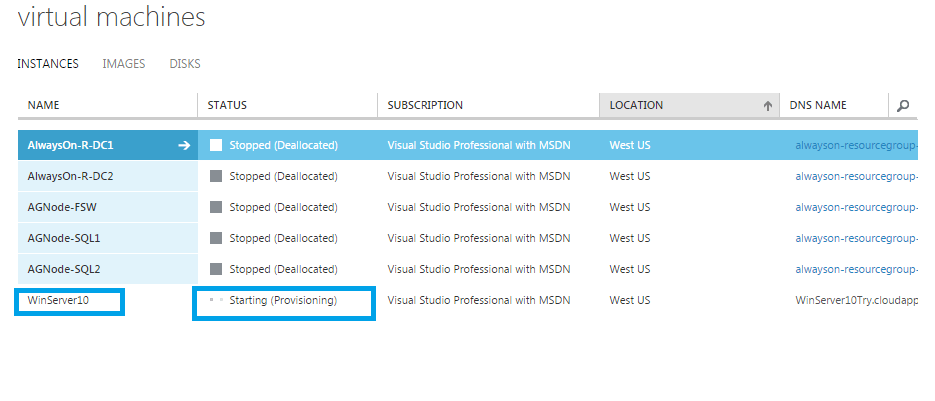935x401 pixels.
Task: Click the DNS NAME column header
Action: point(818,105)
